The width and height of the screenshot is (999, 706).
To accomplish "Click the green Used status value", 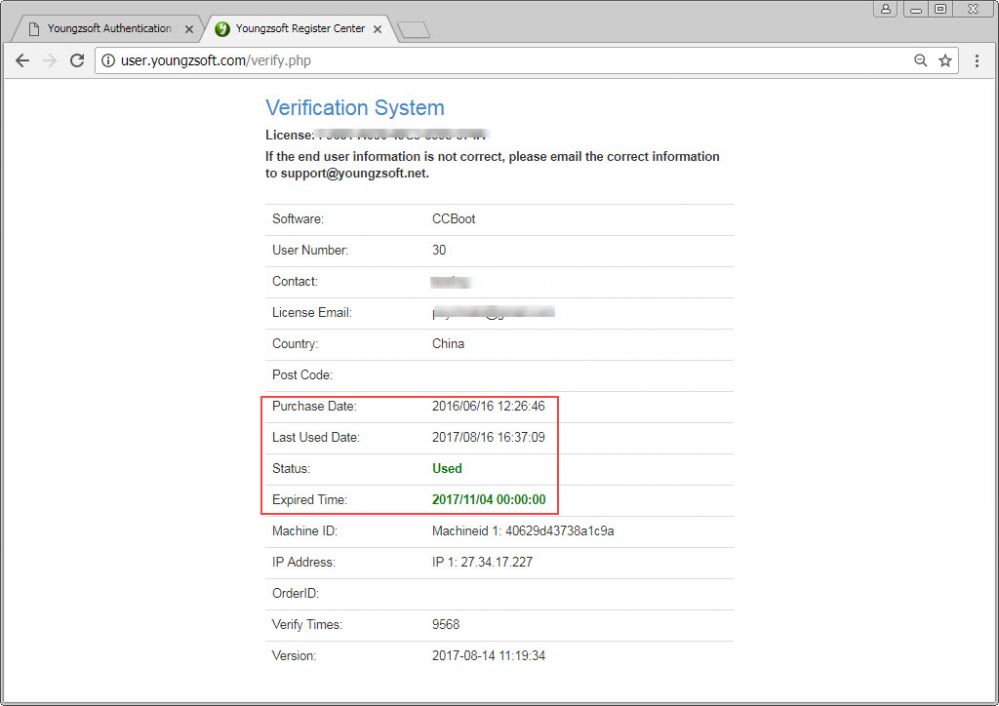I will [x=447, y=468].
